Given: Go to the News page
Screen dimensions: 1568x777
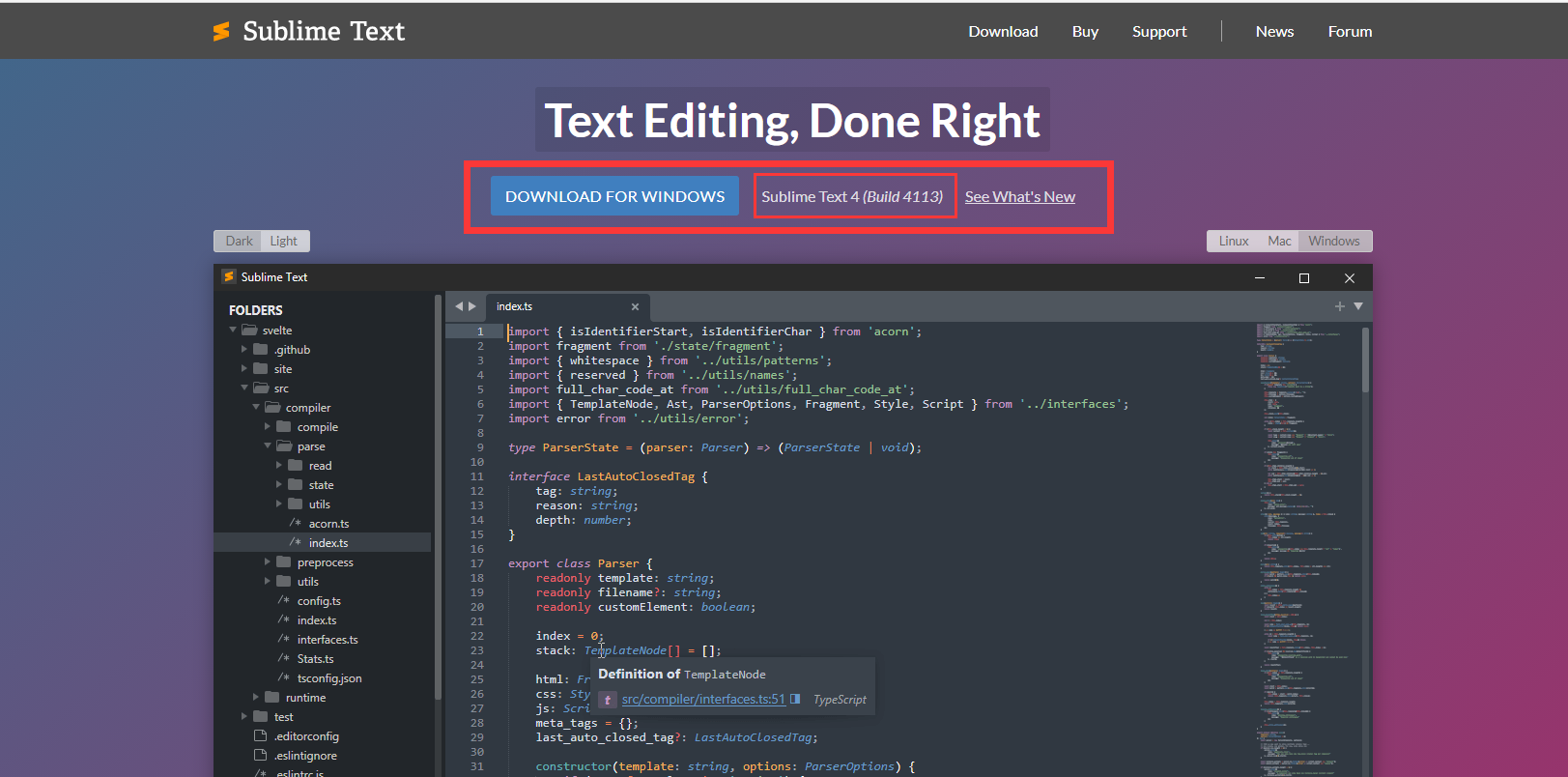Looking at the screenshot, I should [x=1274, y=32].
